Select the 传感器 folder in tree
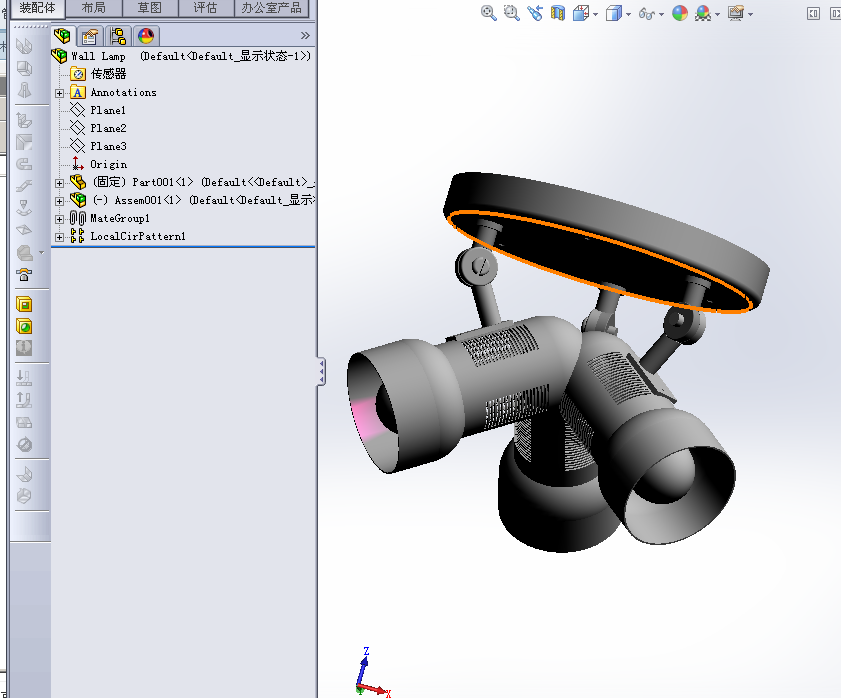The width and height of the screenshot is (841, 698). [108, 74]
